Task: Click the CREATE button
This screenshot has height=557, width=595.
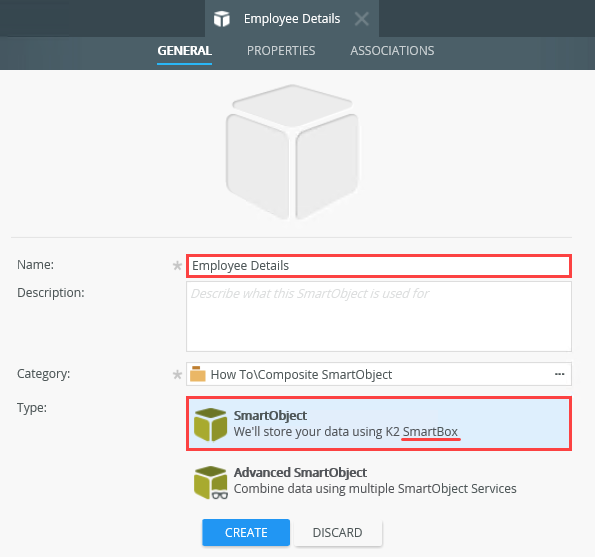Action: tap(246, 532)
